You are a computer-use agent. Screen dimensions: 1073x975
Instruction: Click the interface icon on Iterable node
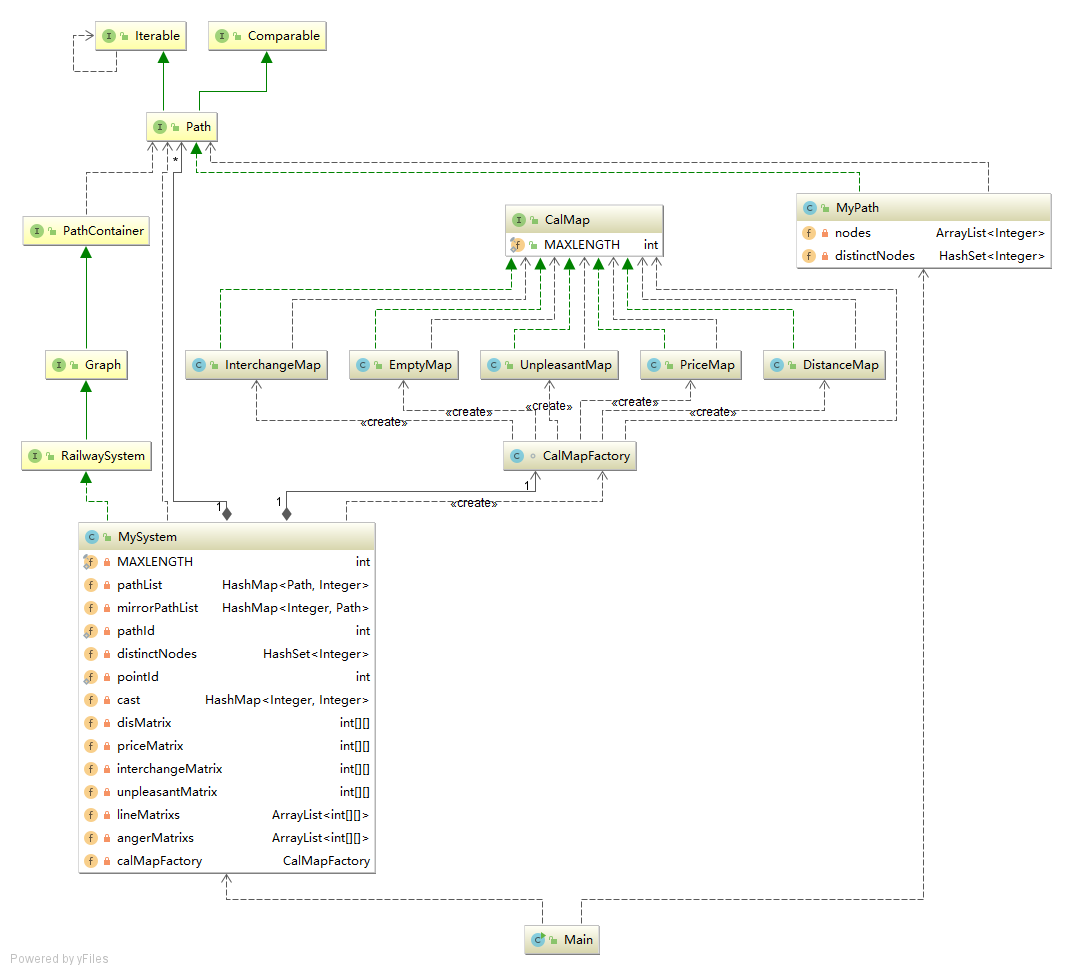109,36
